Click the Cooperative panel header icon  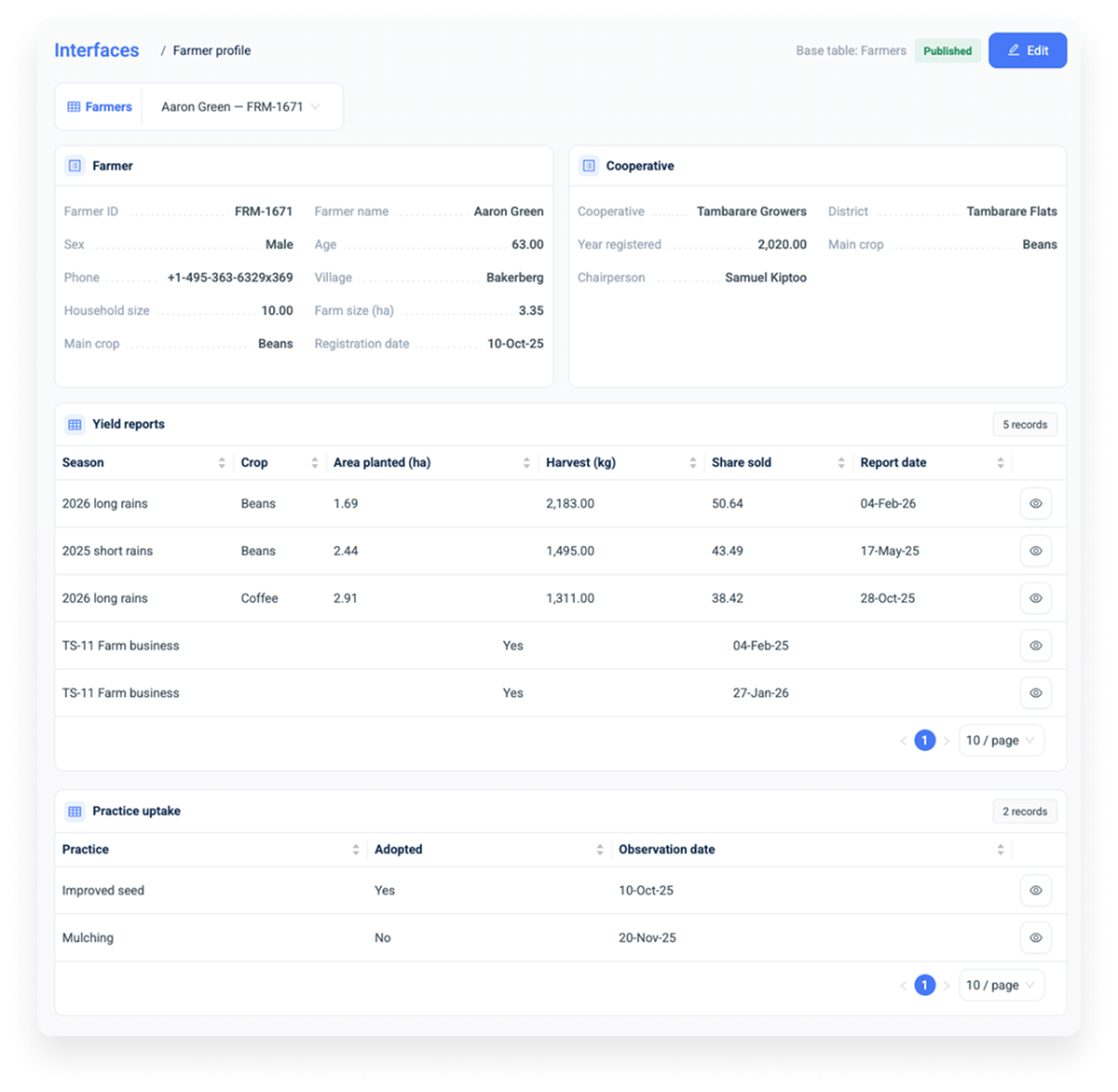(x=589, y=166)
